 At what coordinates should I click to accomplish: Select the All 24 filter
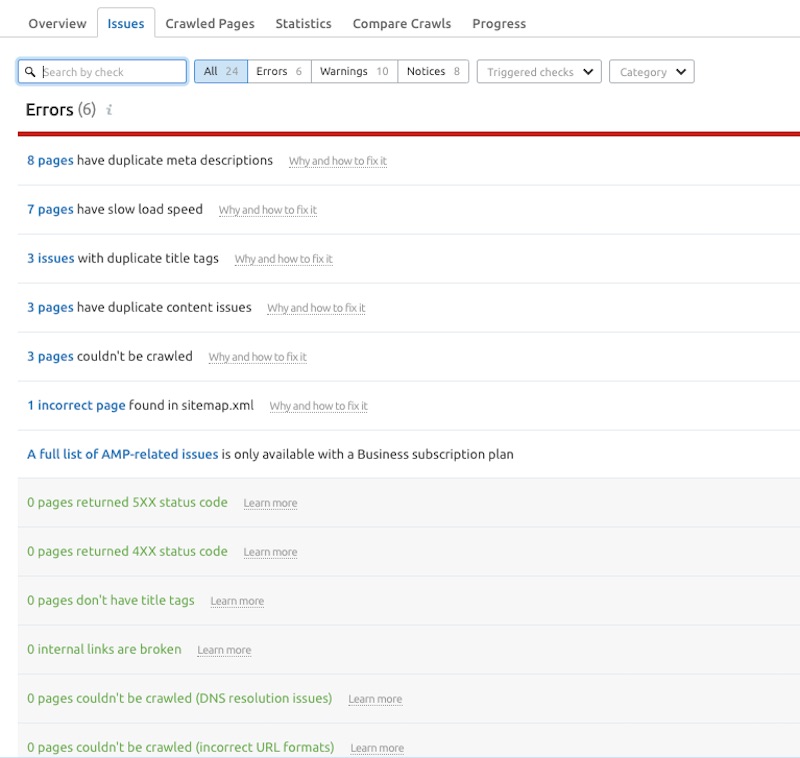pyautogui.click(x=221, y=71)
